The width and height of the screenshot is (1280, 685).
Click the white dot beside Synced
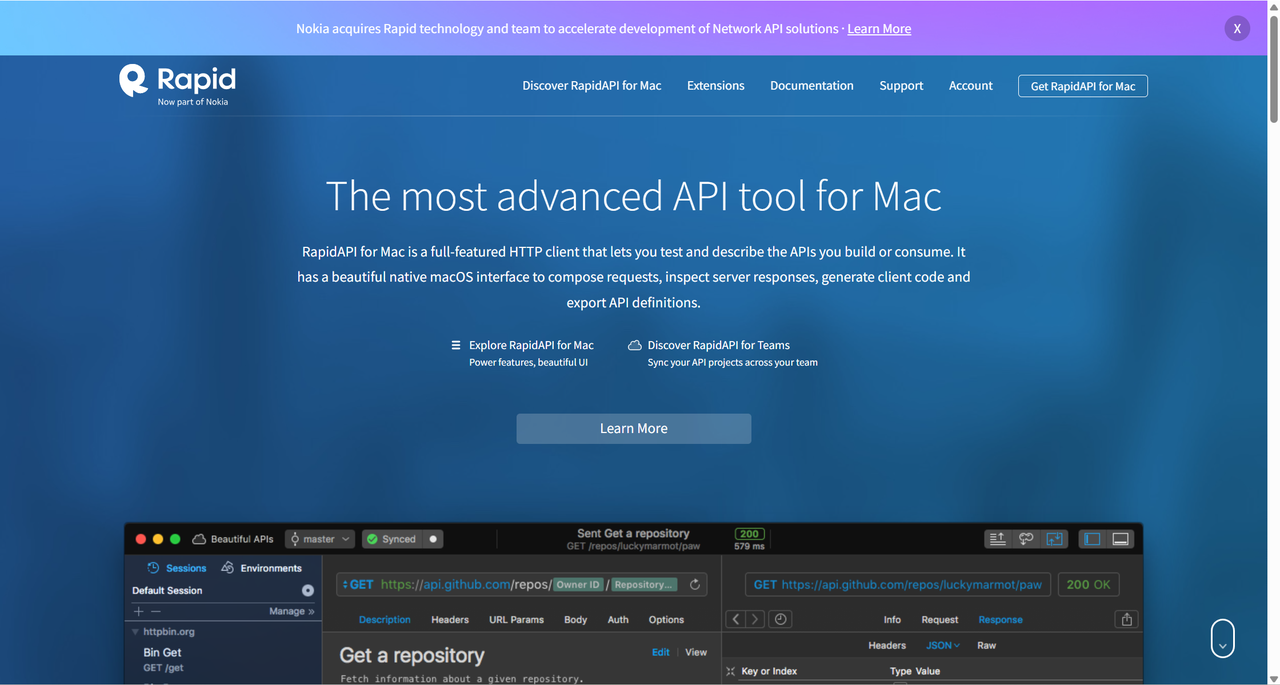click(433, 539)
